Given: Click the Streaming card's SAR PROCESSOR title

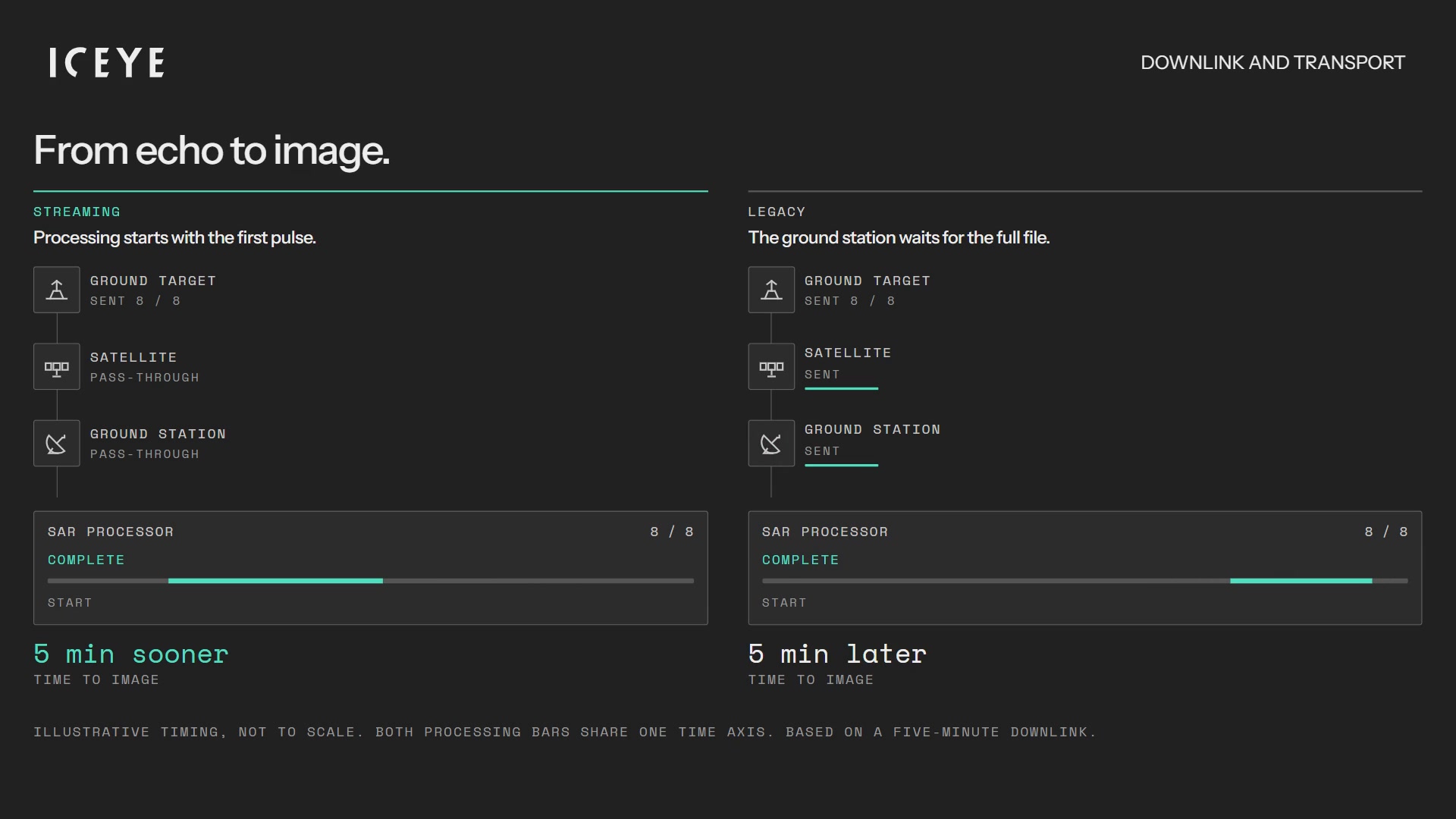Looking at the screenshot, I should (x=111, y=532).
